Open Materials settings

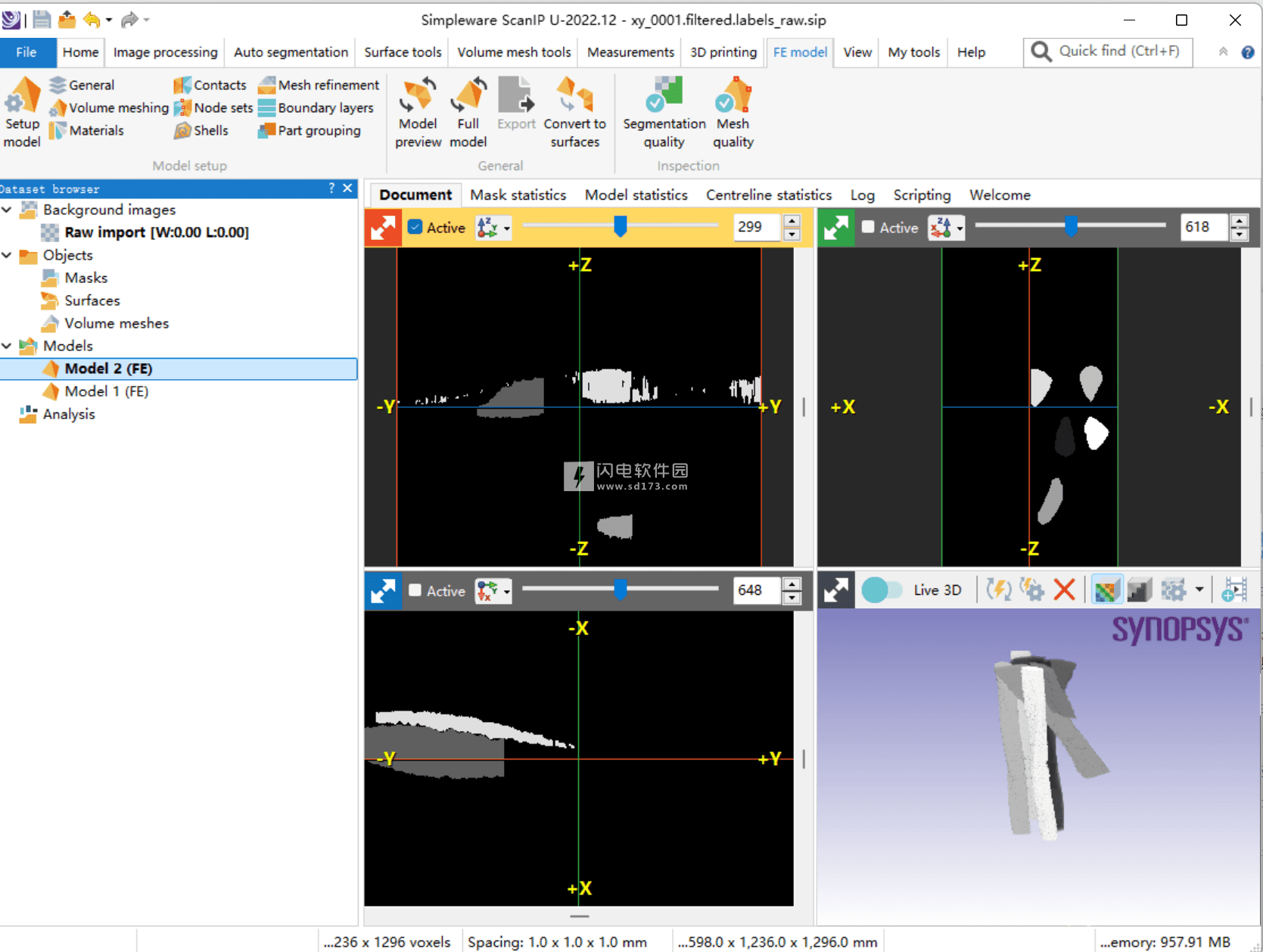(x=86, y=130)
